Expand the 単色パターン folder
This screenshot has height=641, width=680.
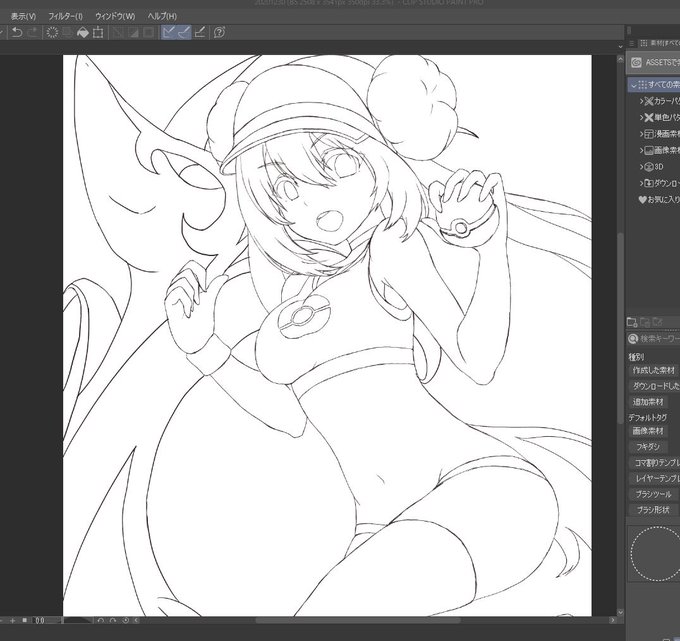pyautogui.click(x=641, y=118)
